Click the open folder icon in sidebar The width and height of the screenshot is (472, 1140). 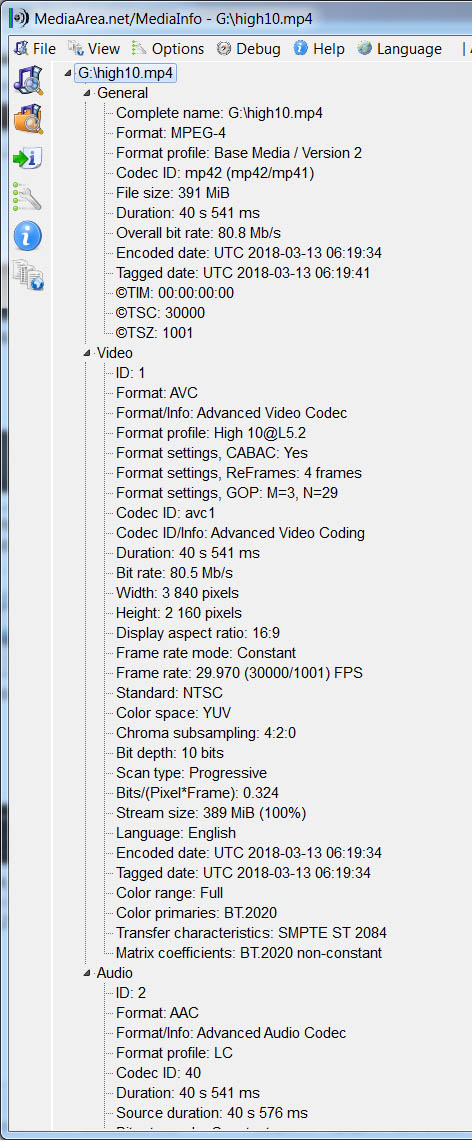(28, 119)
